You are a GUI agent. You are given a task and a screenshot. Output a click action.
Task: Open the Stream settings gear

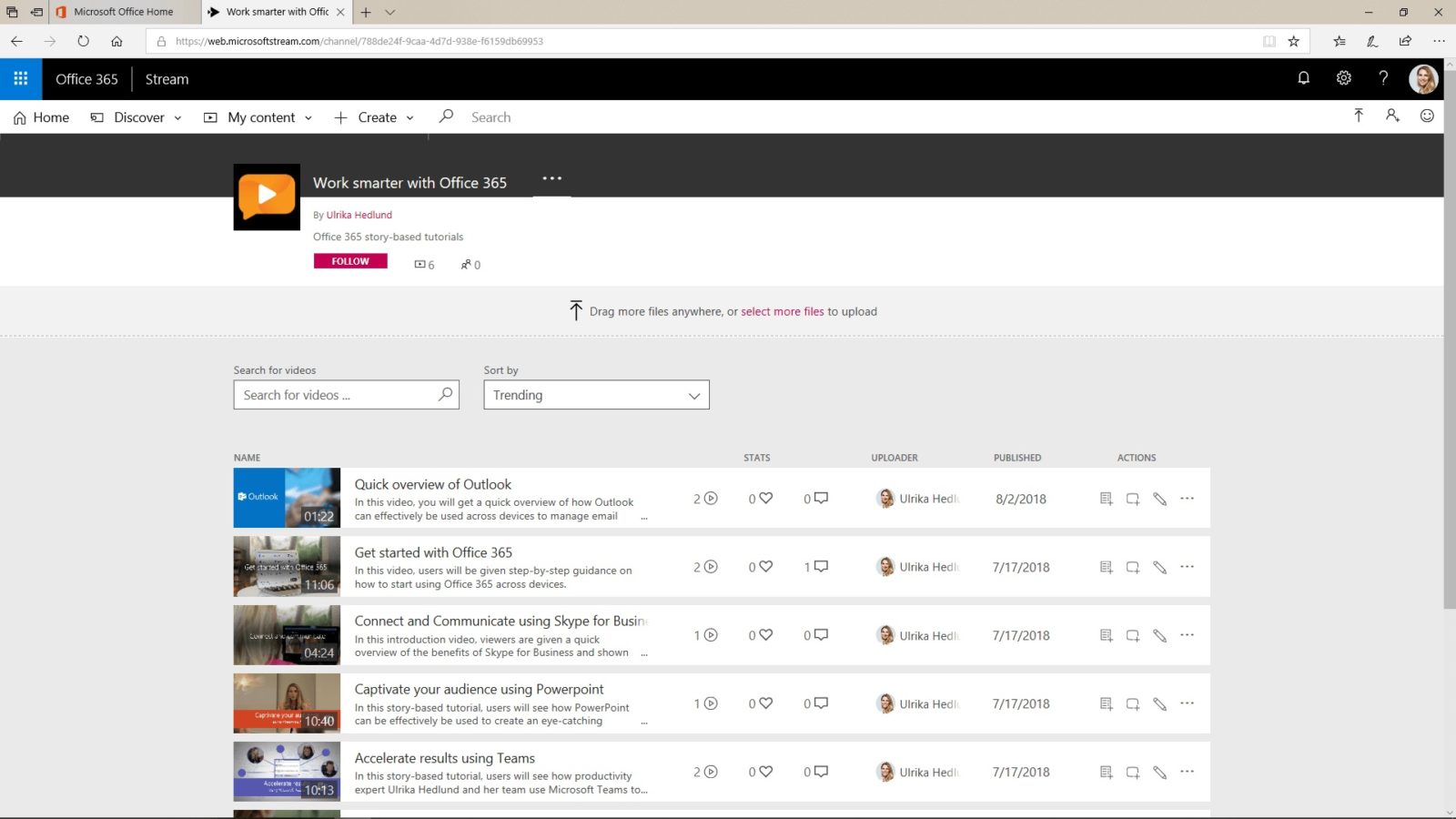pyautogui.click(x=1343, y=78)
